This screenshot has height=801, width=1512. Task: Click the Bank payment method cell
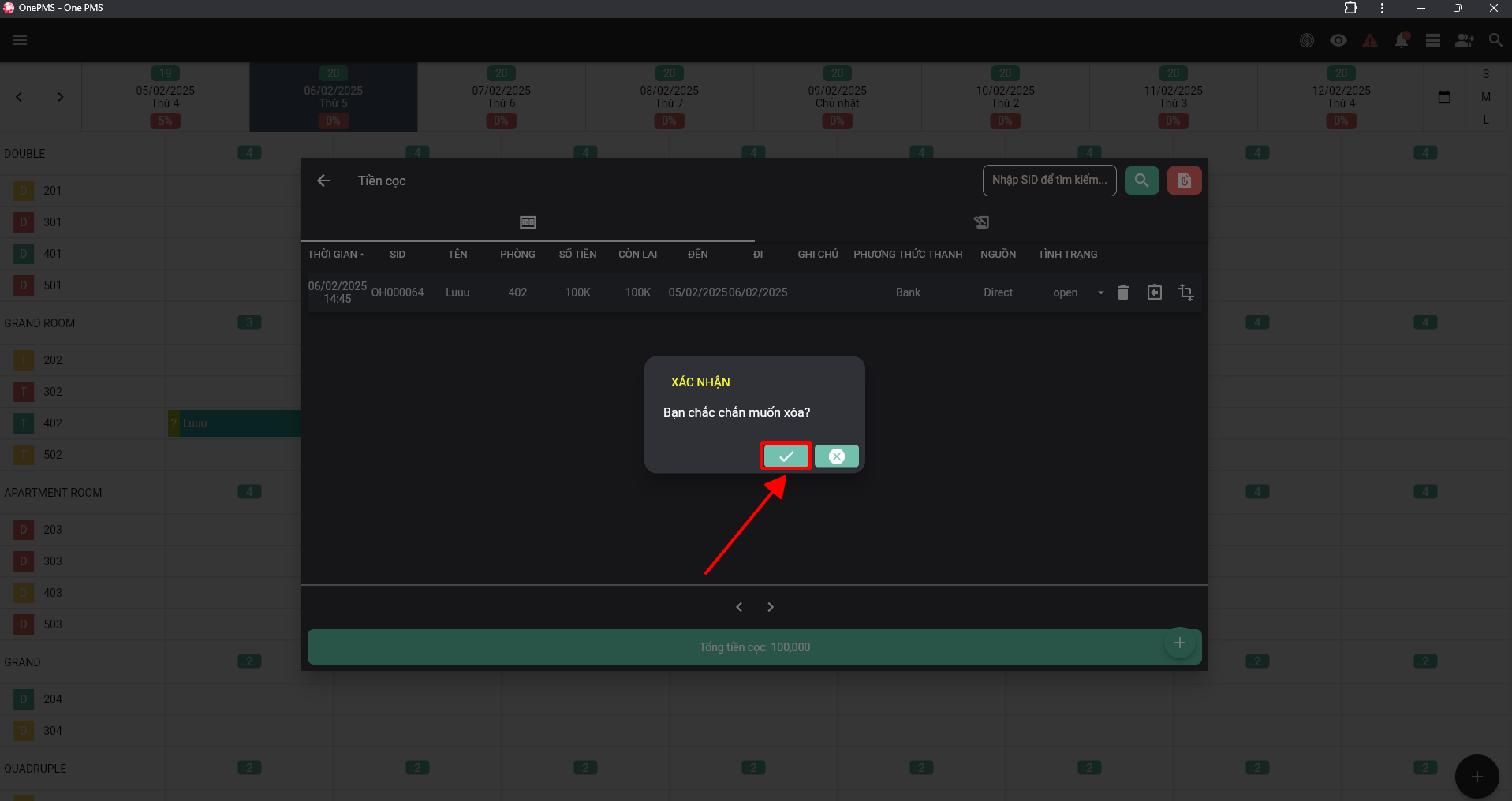coord(908,292)
